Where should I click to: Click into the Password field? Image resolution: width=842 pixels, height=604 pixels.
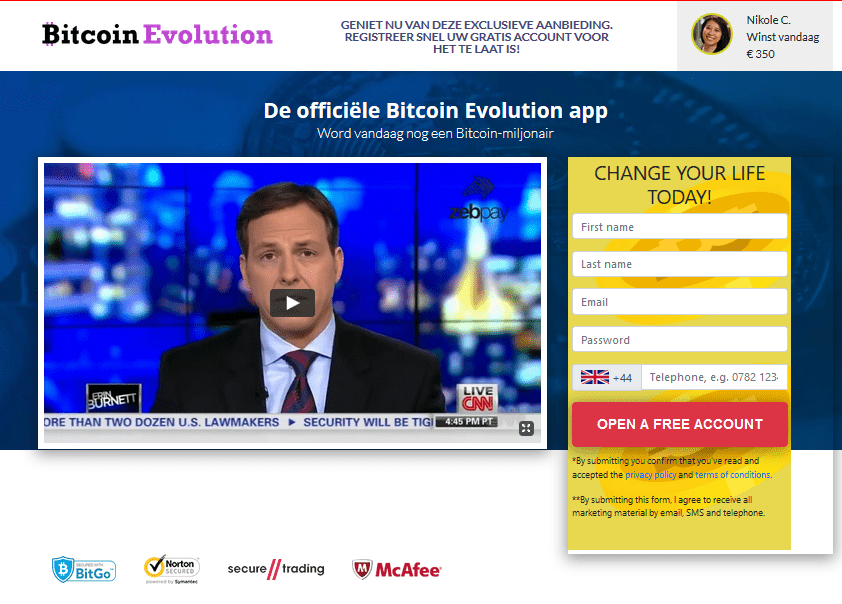[680, 339]
